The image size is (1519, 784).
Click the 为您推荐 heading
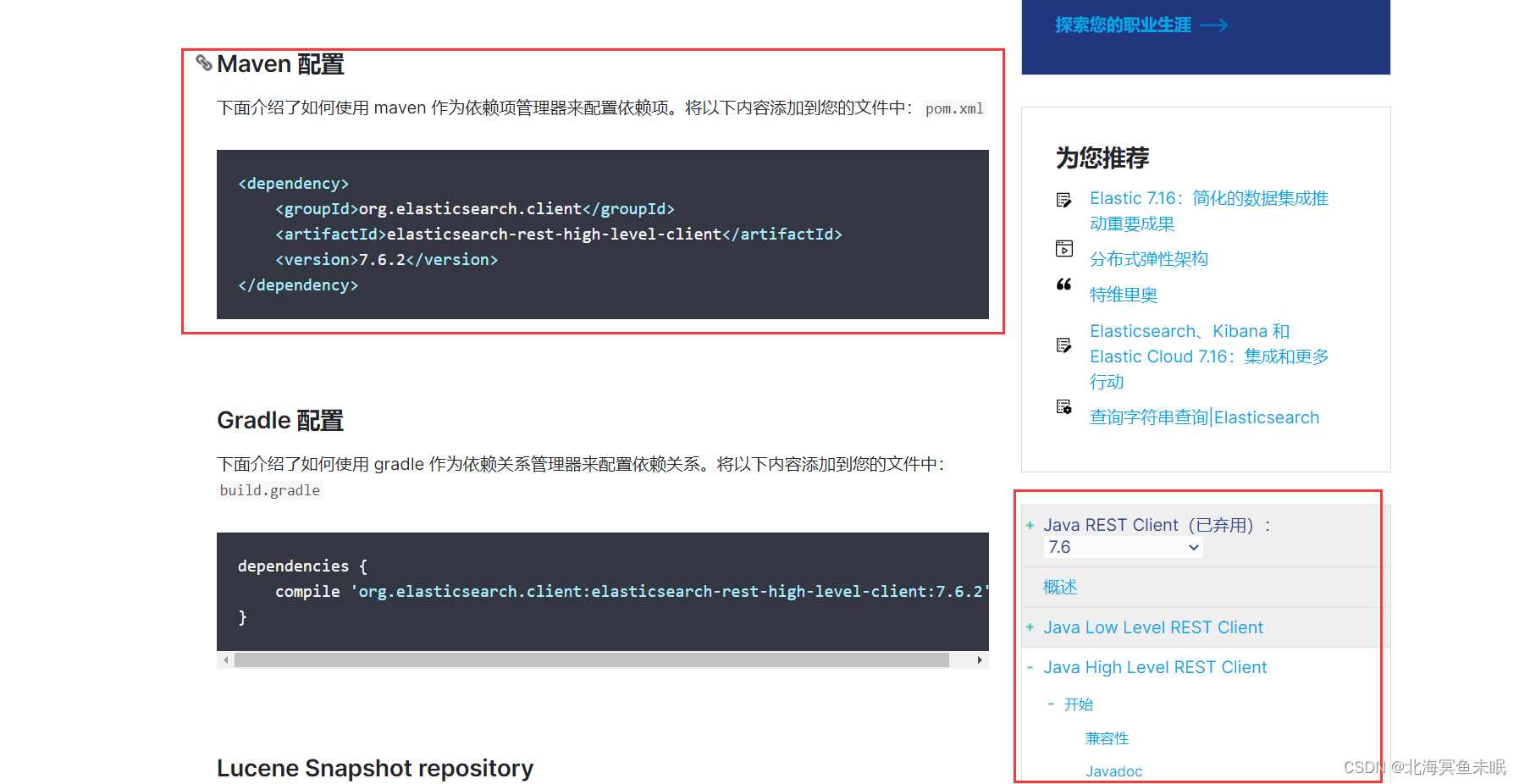click(x=1102, y=157)
